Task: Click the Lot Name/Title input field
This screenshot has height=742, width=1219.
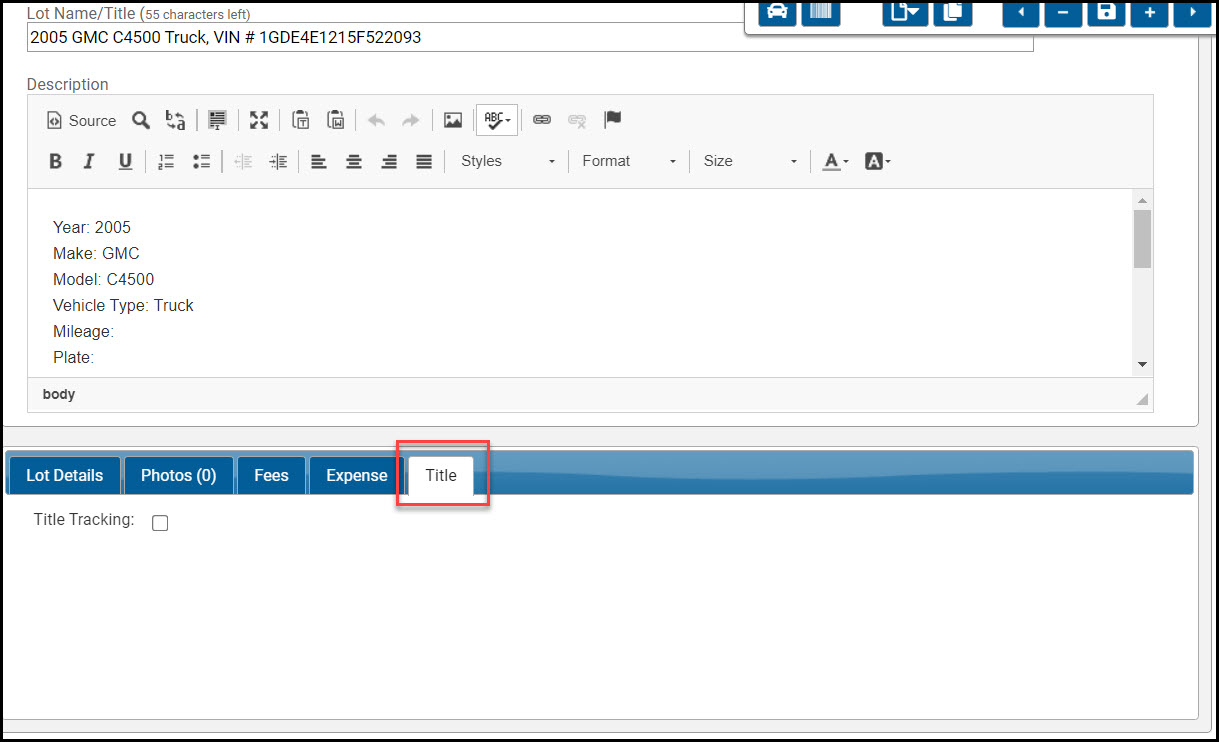Action: coord(530,38)
